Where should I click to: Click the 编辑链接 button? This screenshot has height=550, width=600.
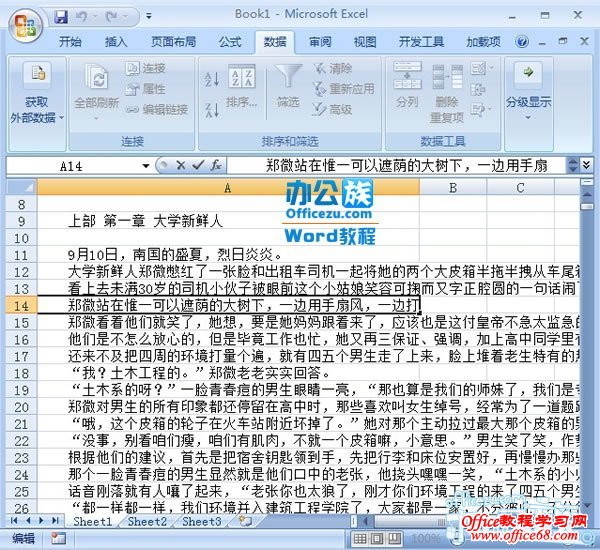click(x=157, y=109)
